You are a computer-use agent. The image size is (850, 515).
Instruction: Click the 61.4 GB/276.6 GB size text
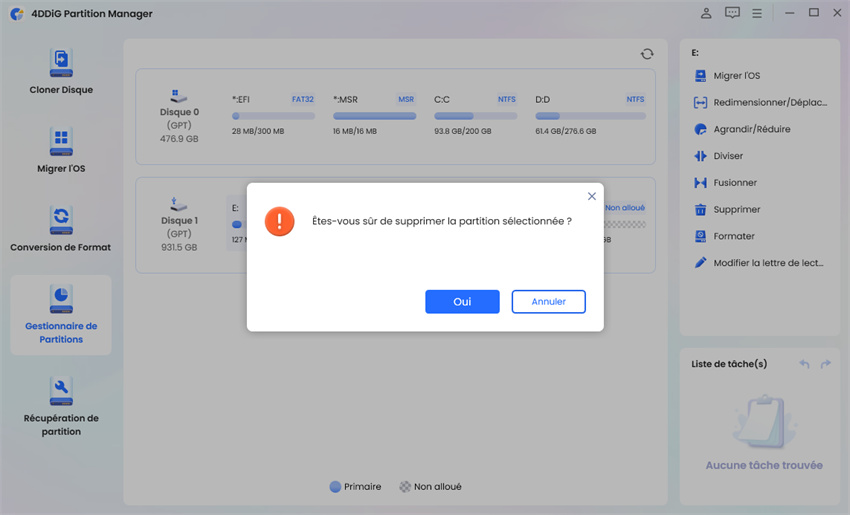pos(565,131)
